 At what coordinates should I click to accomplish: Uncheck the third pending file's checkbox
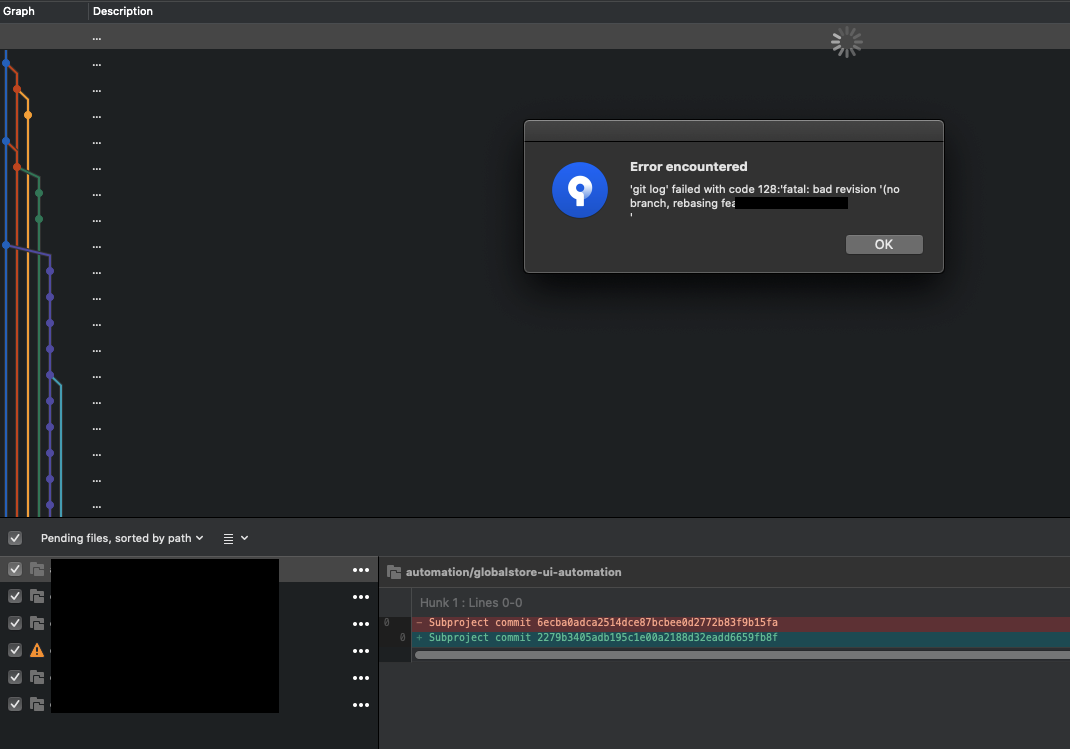pyautogui.click(x=15, y=623)
